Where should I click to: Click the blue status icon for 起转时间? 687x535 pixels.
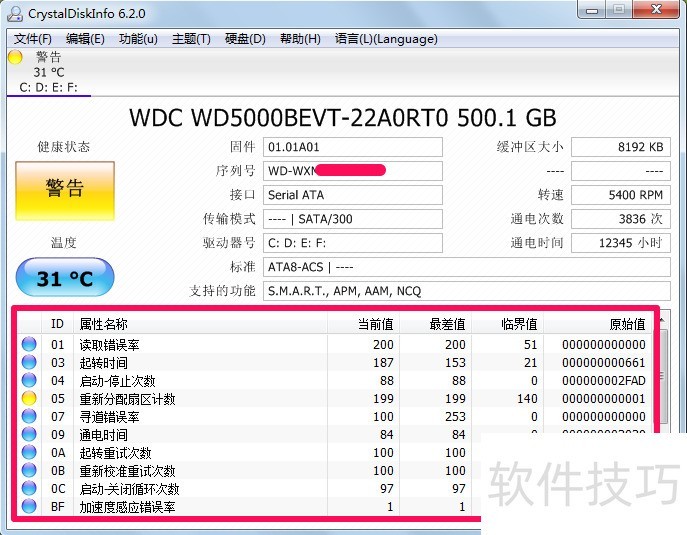(29, 362)
